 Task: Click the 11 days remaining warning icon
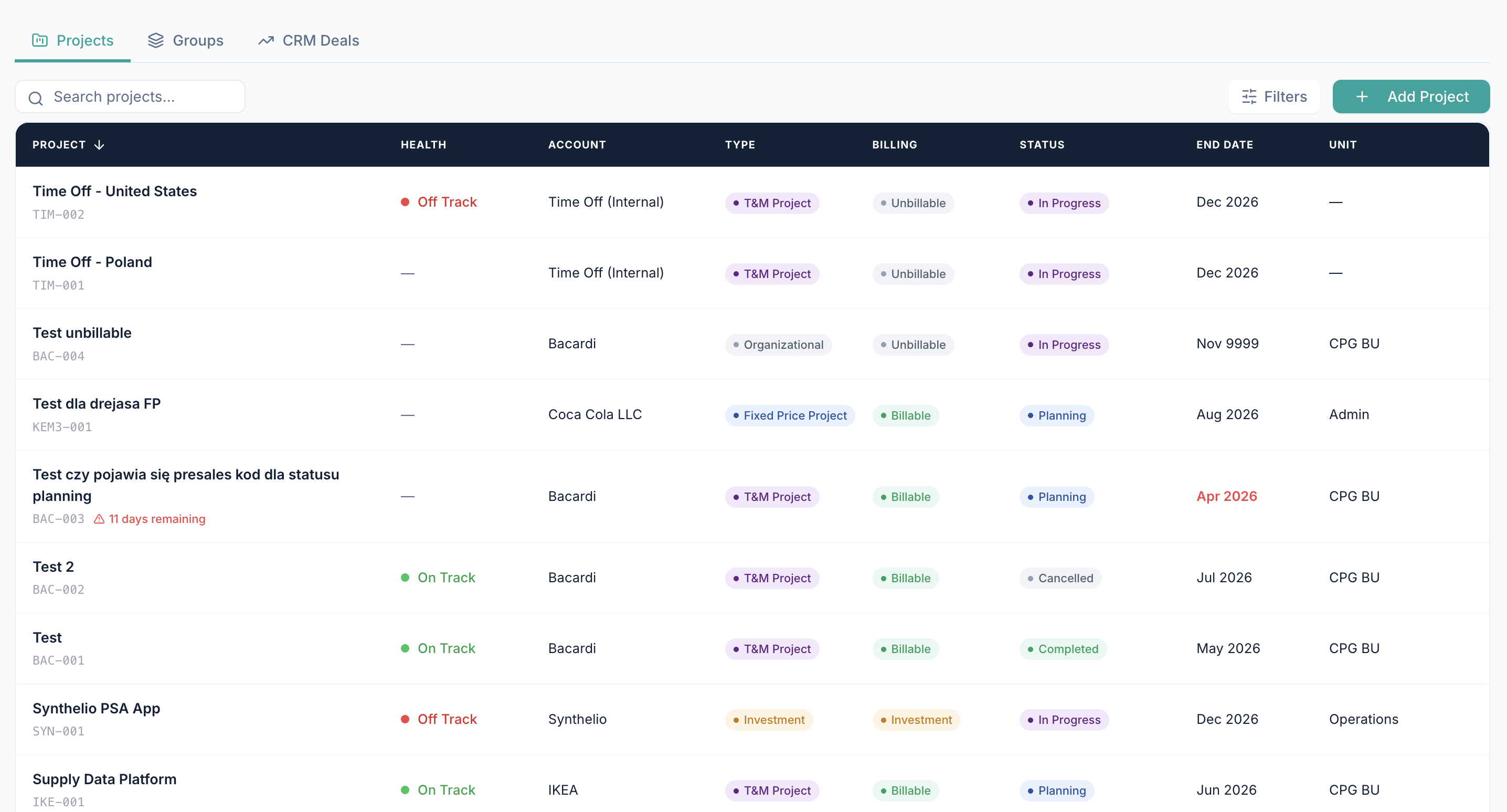[x=100, y=519]
